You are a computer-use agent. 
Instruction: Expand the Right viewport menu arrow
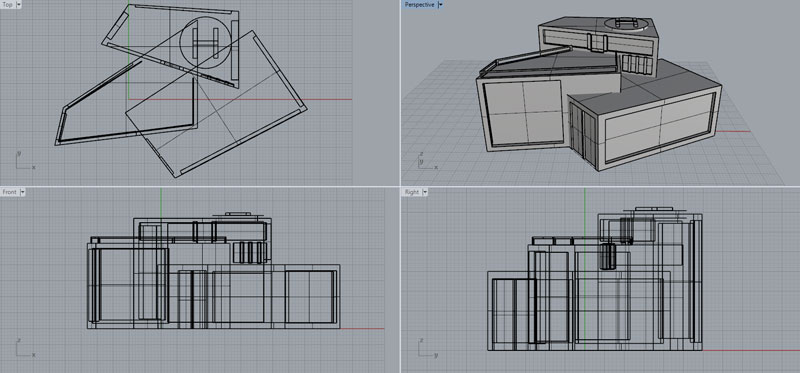pos(425,192)
